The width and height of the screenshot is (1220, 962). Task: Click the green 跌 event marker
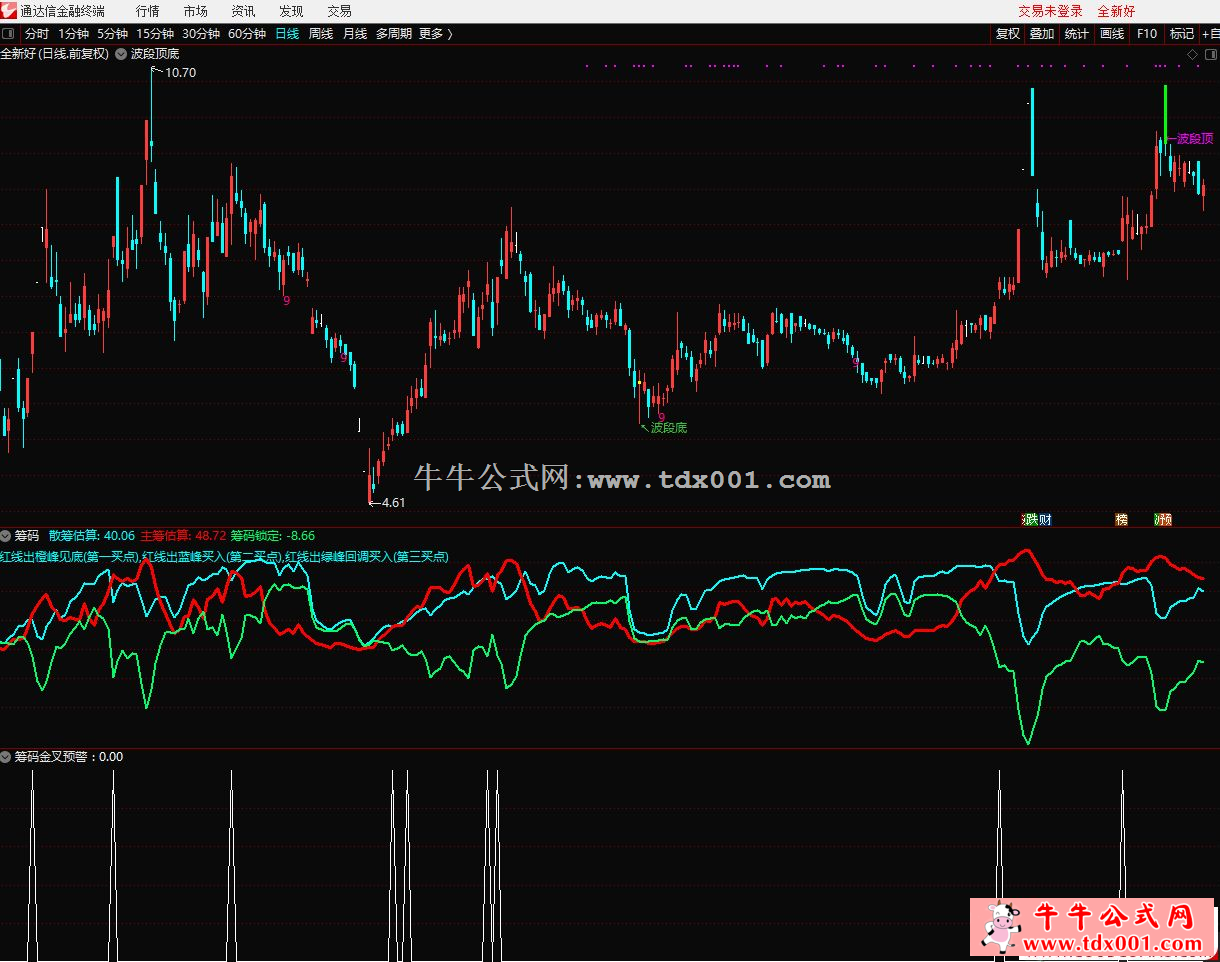coord(1032,520)
